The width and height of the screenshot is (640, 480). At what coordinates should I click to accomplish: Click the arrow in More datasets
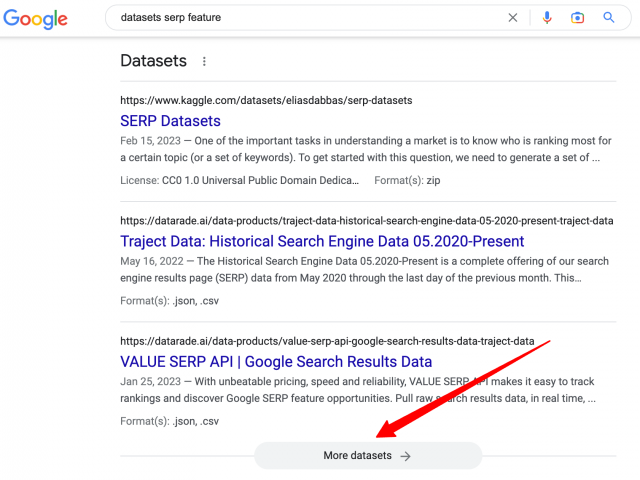(405, 456)
